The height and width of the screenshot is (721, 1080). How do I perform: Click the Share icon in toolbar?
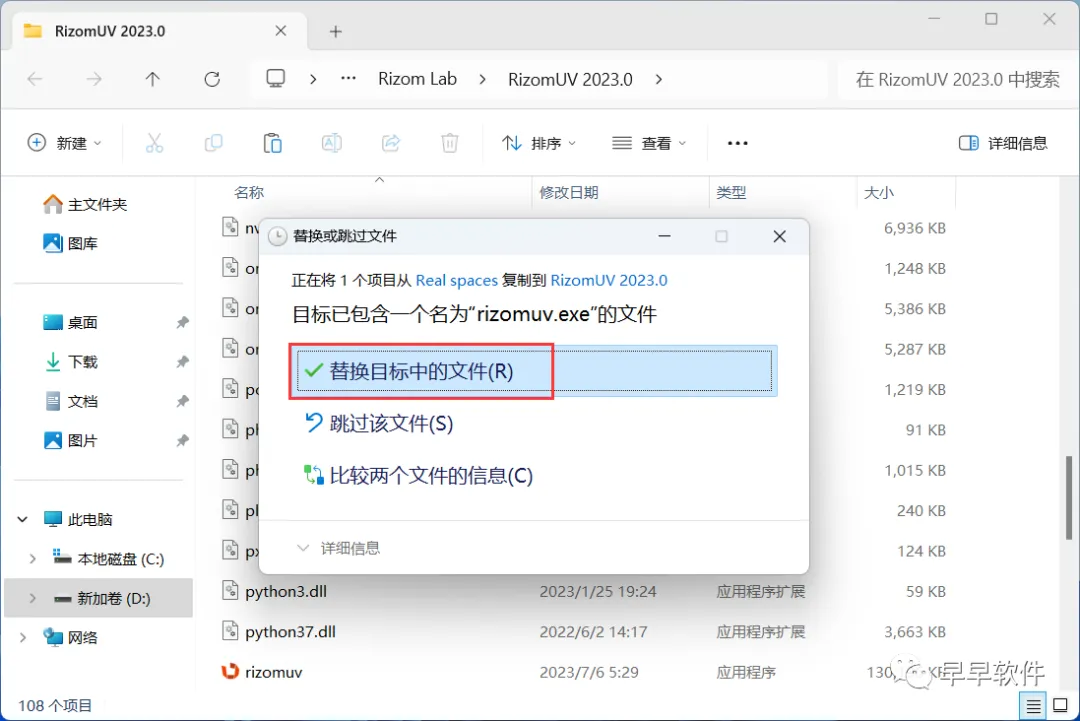click(391, 143)
